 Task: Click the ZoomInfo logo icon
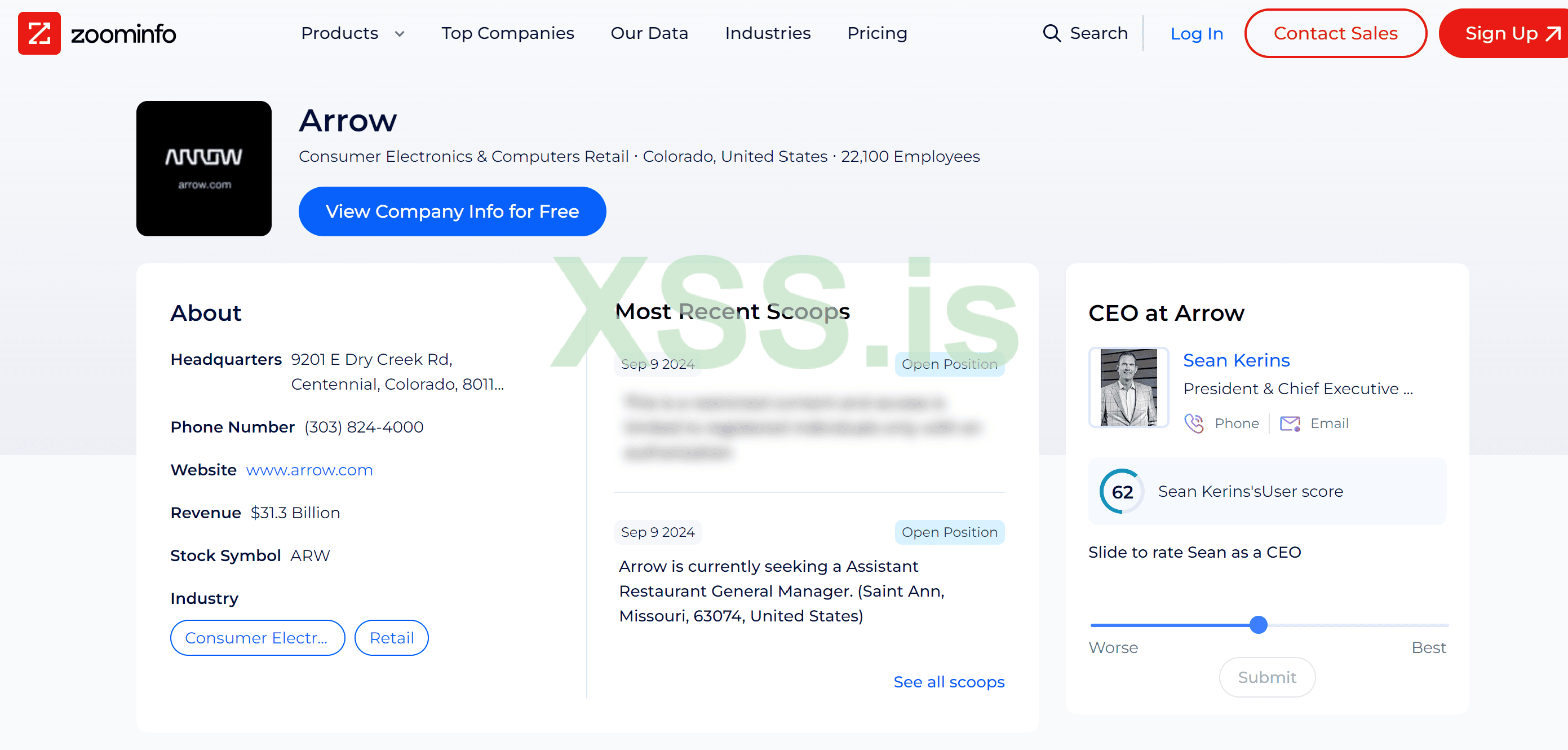click(x=39, y=33)
